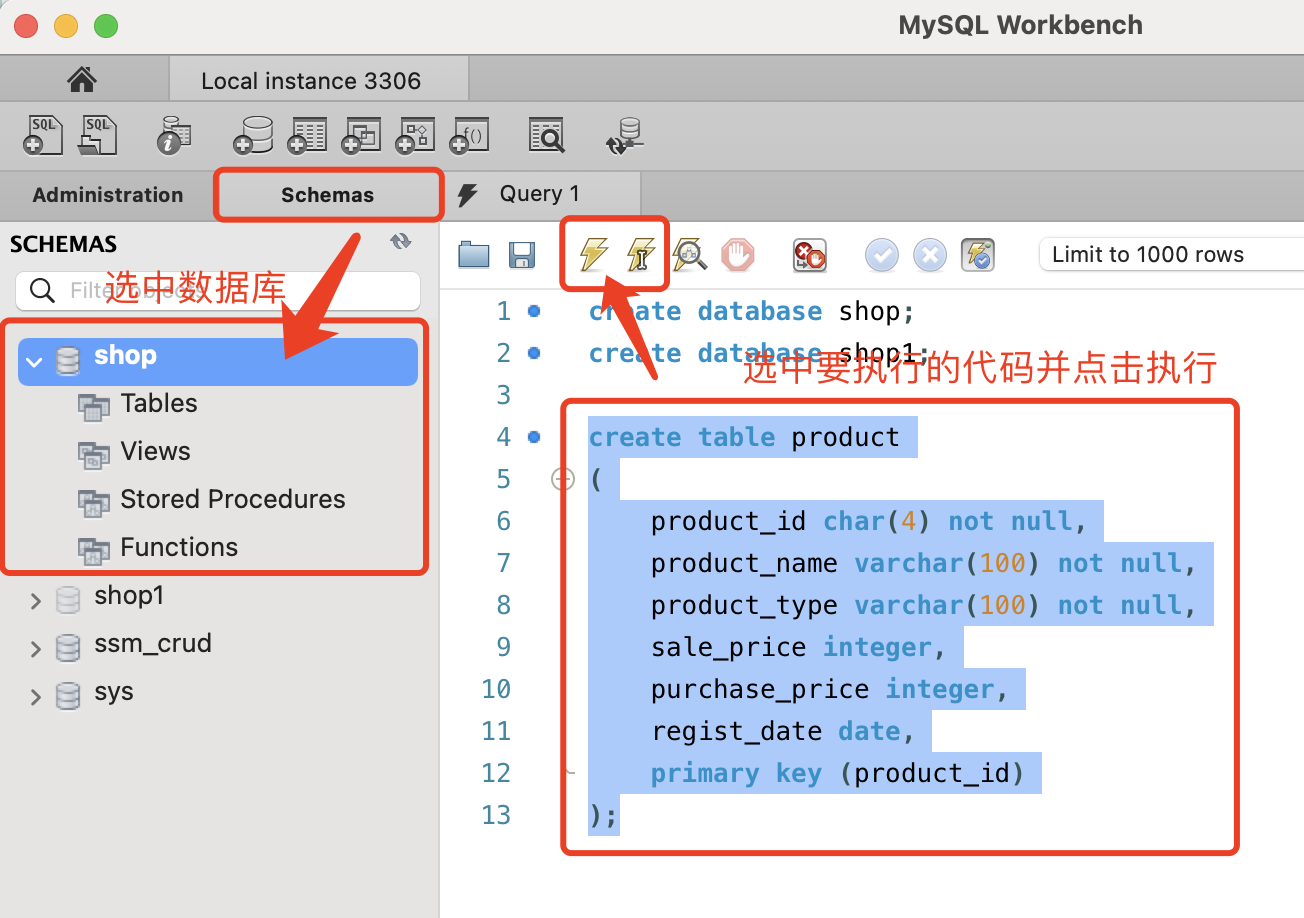Click the line 1 statement marker
Viewport: 1304px width, 918px height.
click(534, 312)
